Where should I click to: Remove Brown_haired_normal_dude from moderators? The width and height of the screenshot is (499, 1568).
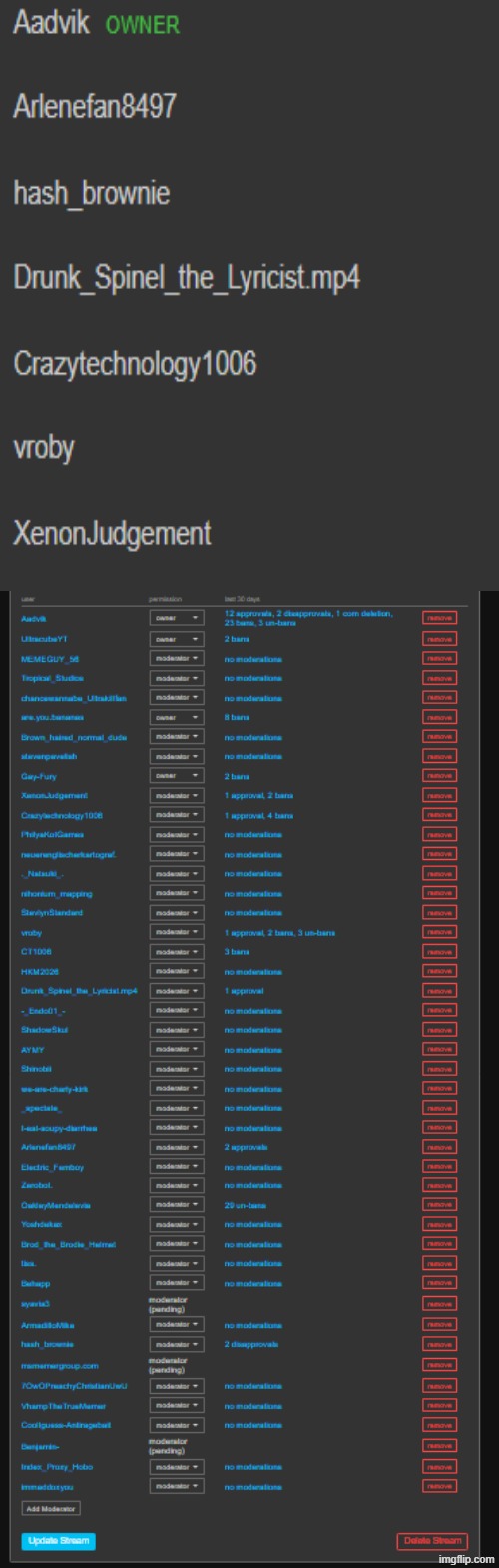(x=440, y=737)
